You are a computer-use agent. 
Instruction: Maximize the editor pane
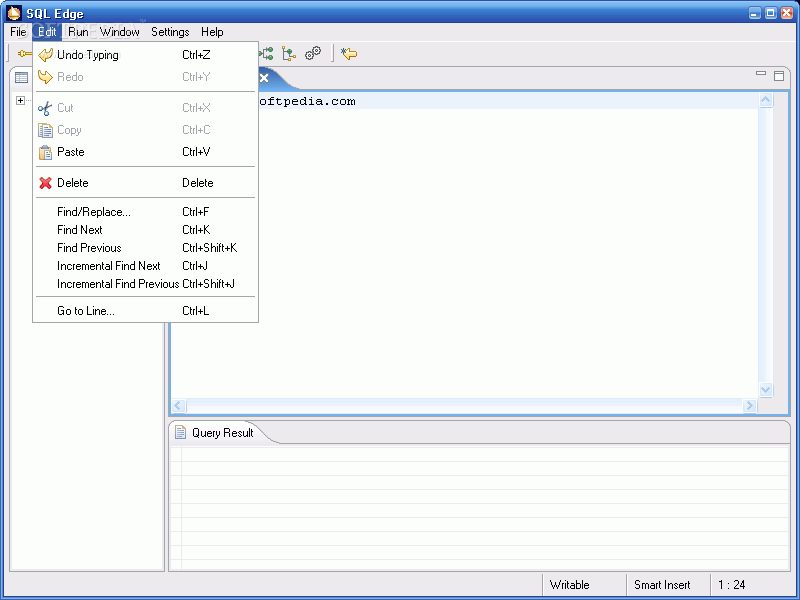pyautogui.click(x=779, y=76)
